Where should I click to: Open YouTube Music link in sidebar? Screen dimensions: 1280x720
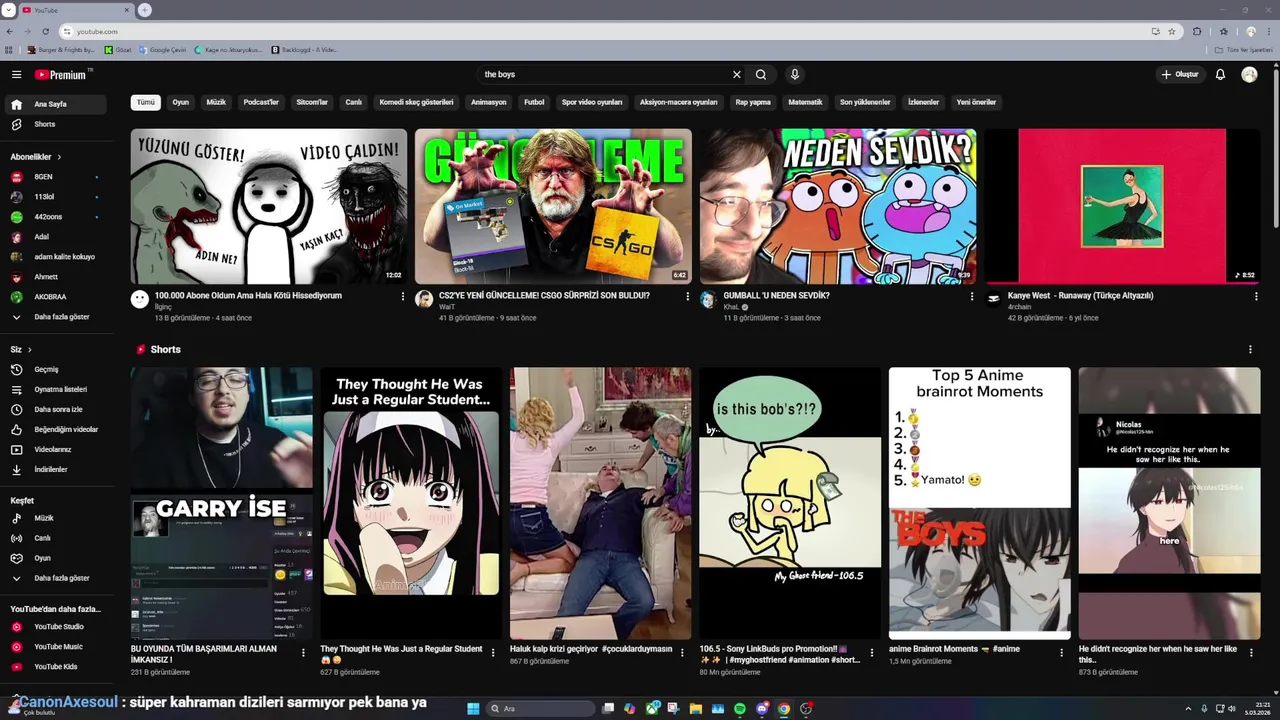click(x=57, y=647)
